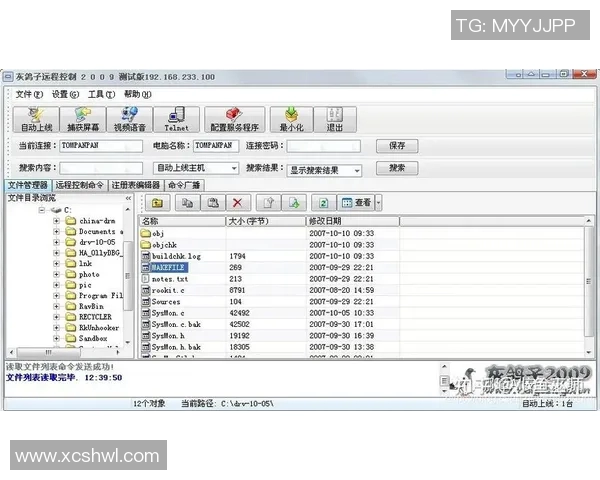Click the download file icon
Screen dimensions: 600x480
293,202
